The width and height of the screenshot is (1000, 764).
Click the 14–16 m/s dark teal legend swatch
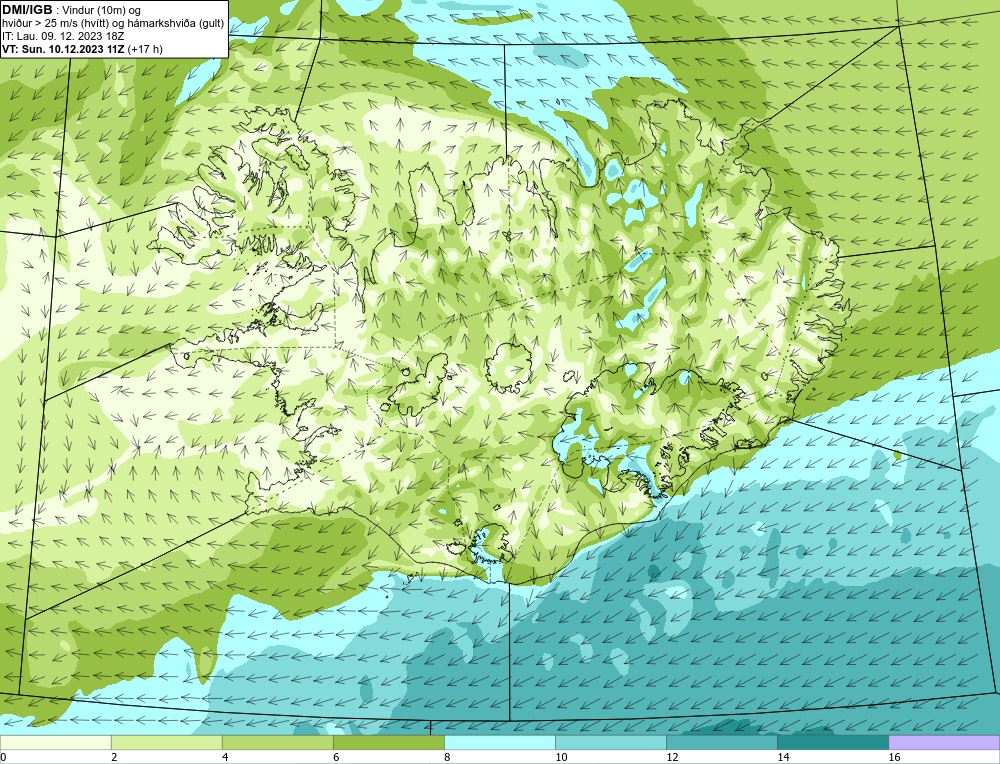pos(832,742)
